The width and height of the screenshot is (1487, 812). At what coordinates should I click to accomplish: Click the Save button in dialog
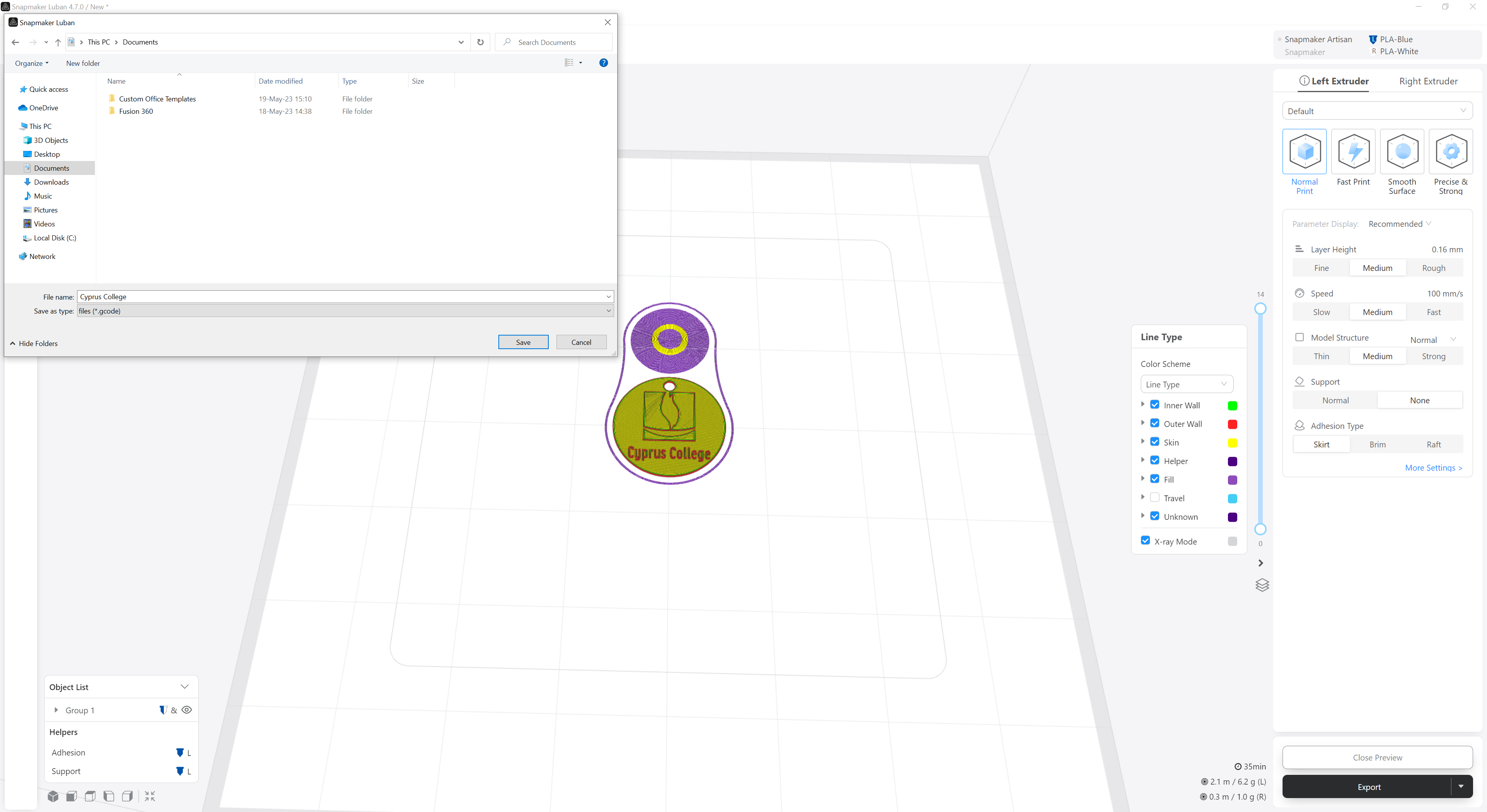523,342
